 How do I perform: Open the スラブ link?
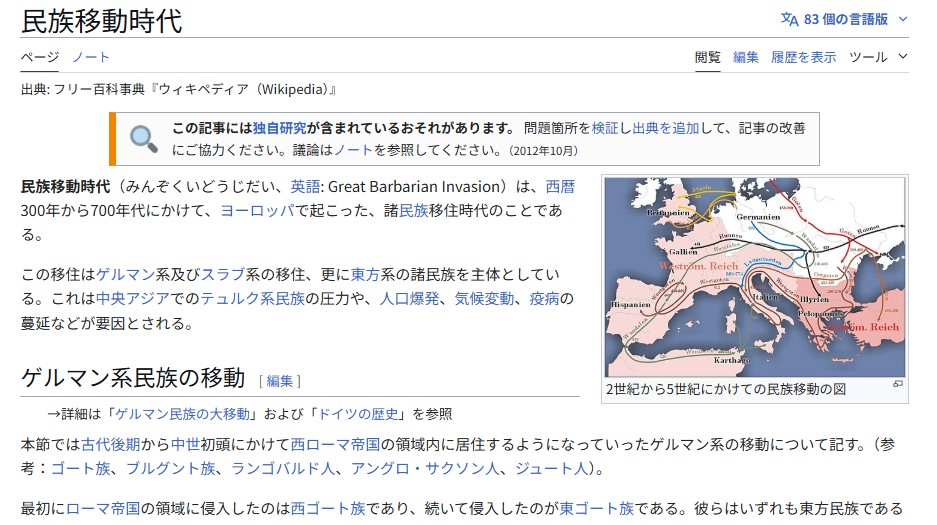point(223,274)
